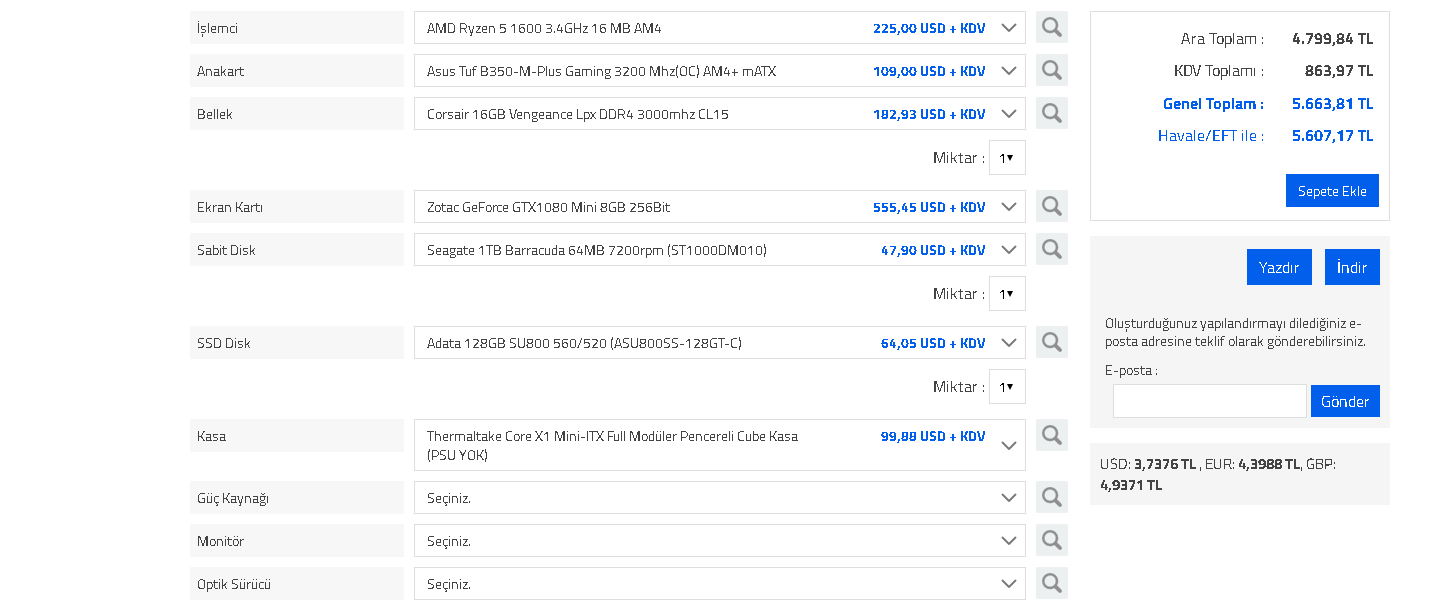Click the Sabit Disk search magnifier

point(1051,250)
